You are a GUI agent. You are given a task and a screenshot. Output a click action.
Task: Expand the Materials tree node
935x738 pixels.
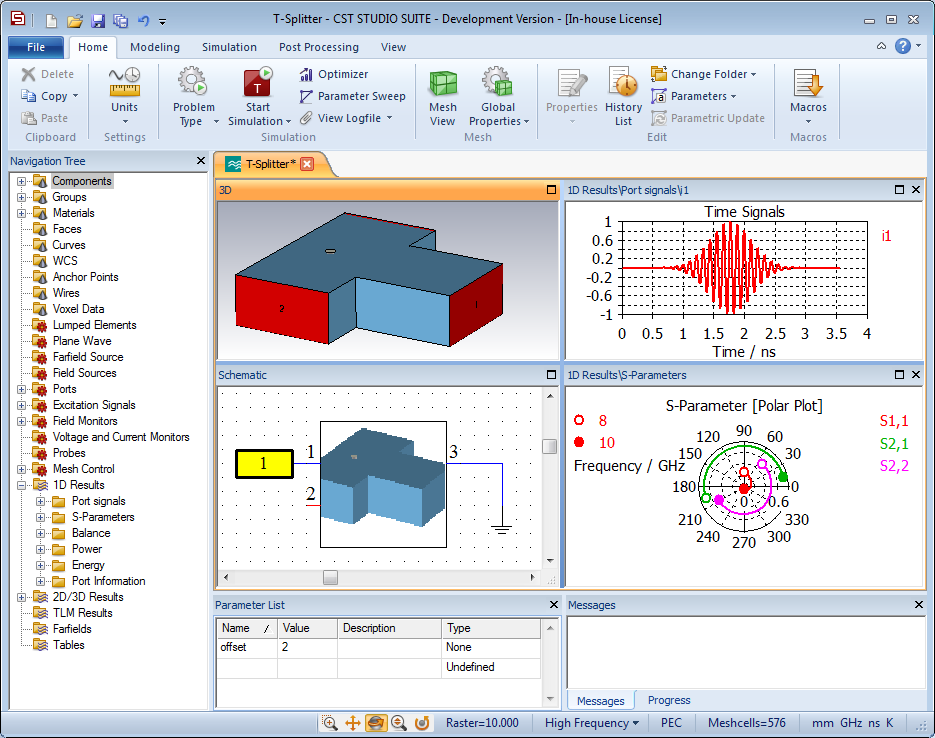point(21,213)
